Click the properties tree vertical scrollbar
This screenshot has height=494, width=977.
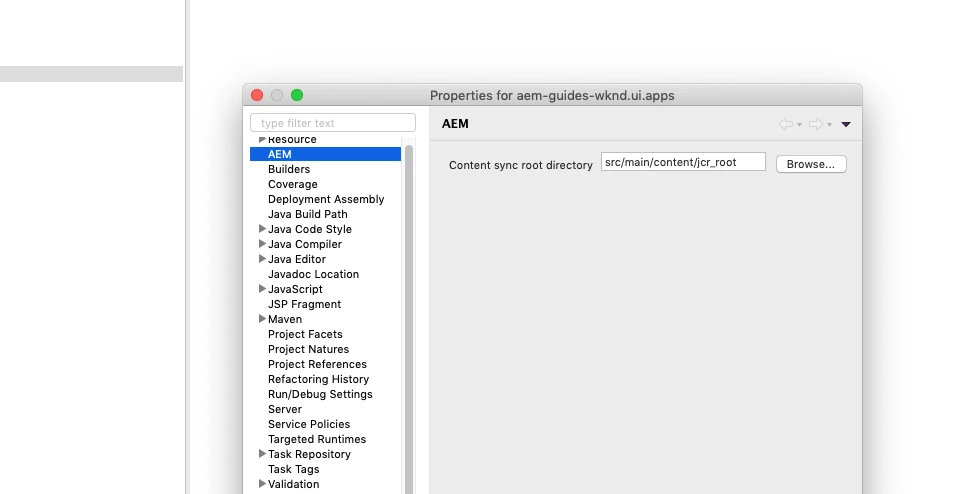(x=409, y=318)
